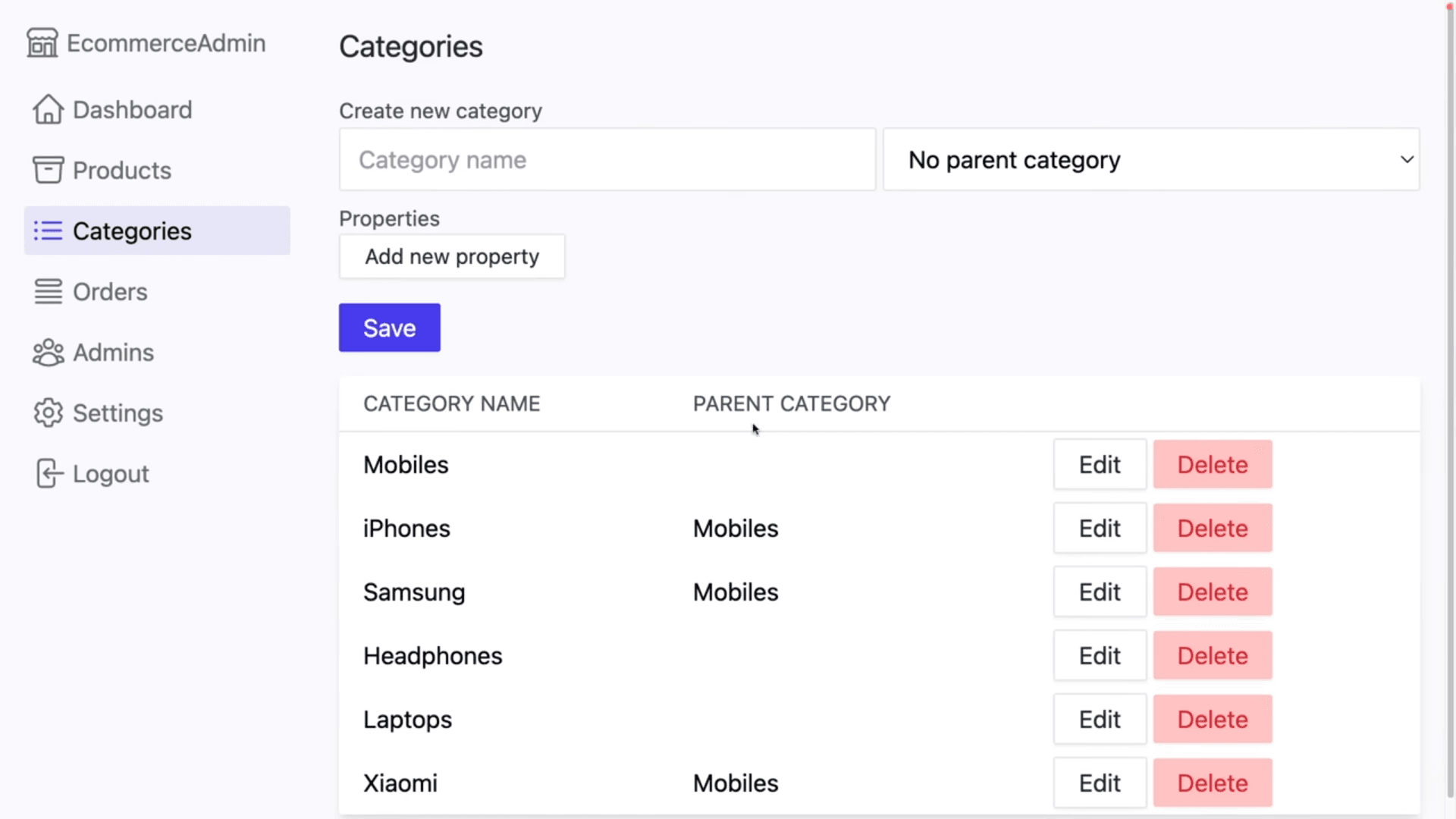This screenshot has width=1456, height=819.
Task: Open the No parent category dropdown
Action: (x=1151, y=159)
